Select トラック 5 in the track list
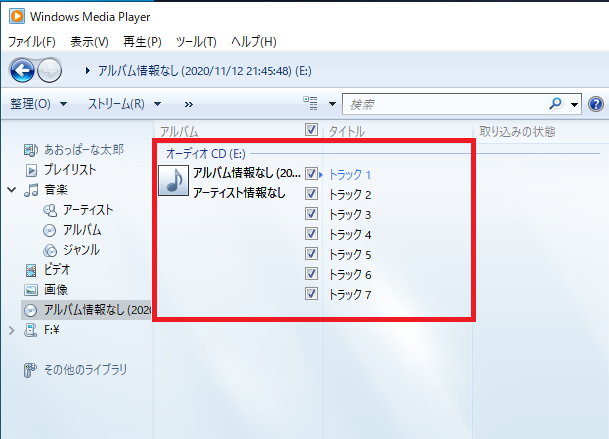 point(350,254)
